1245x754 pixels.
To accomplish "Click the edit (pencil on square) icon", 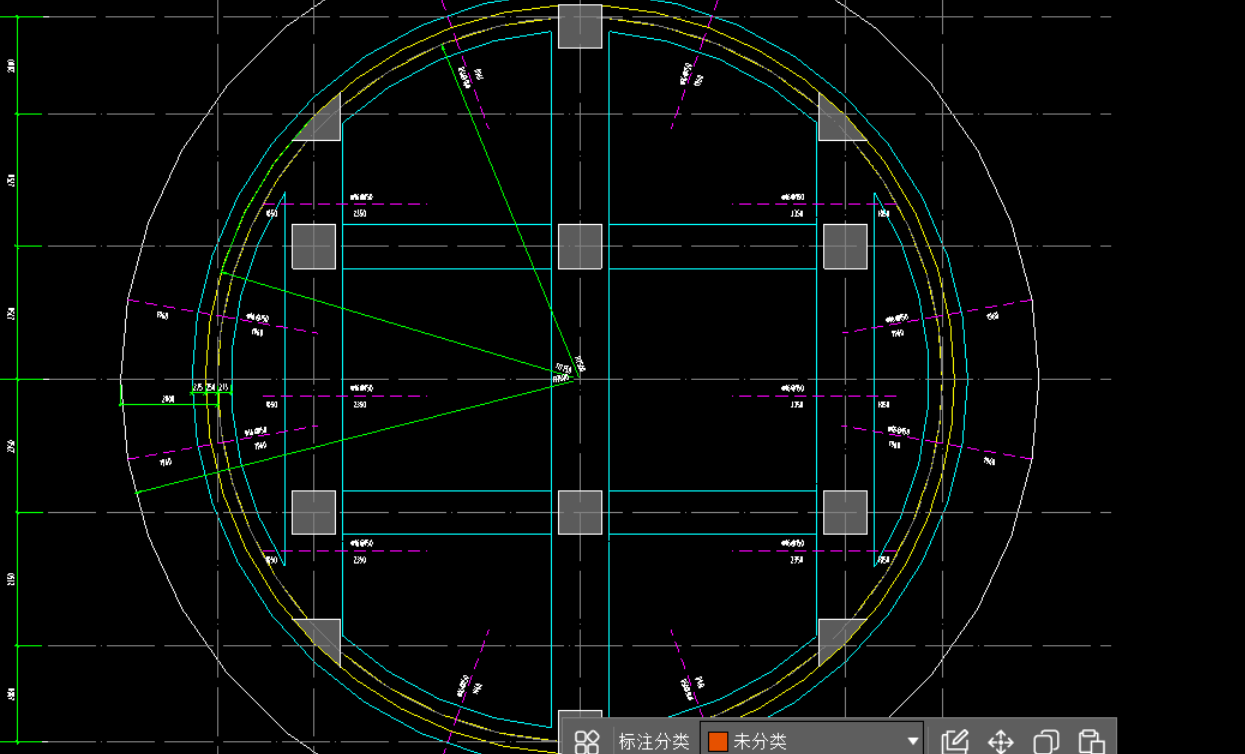I will [x=955, y=741].
